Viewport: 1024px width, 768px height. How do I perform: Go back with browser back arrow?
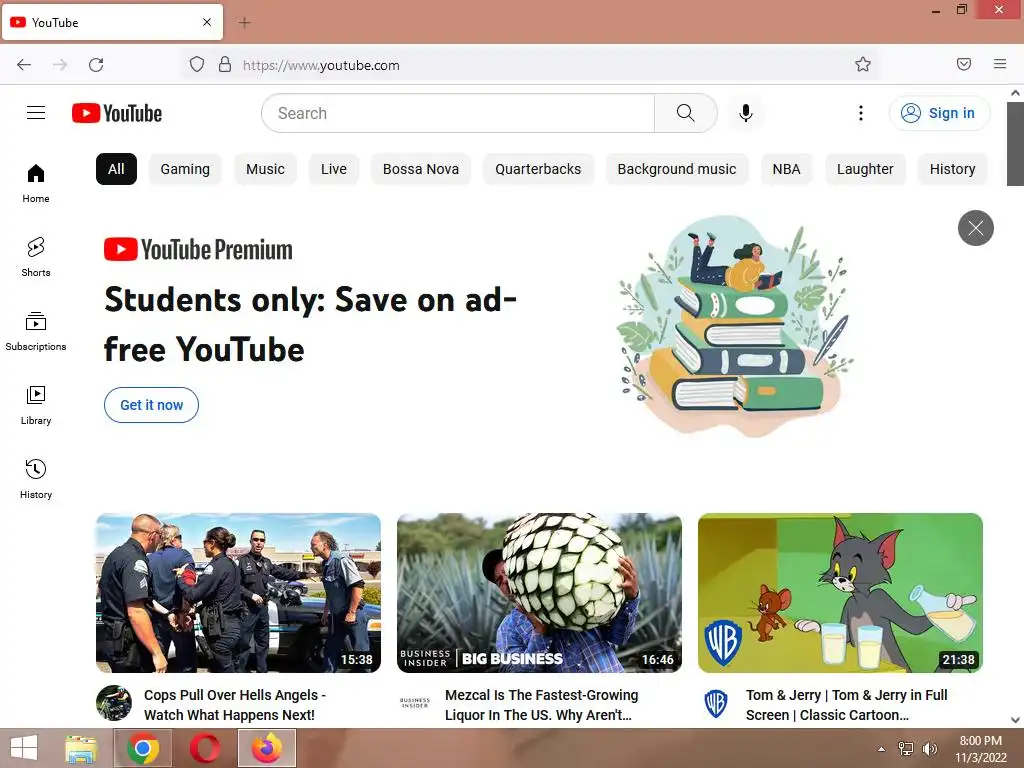(x=24, y=65)
